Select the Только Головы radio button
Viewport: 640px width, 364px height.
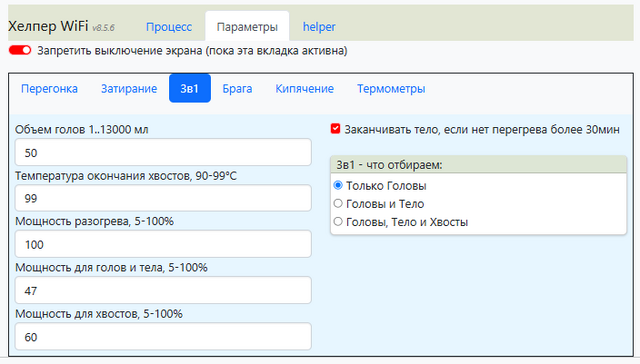tap(338, 185)
